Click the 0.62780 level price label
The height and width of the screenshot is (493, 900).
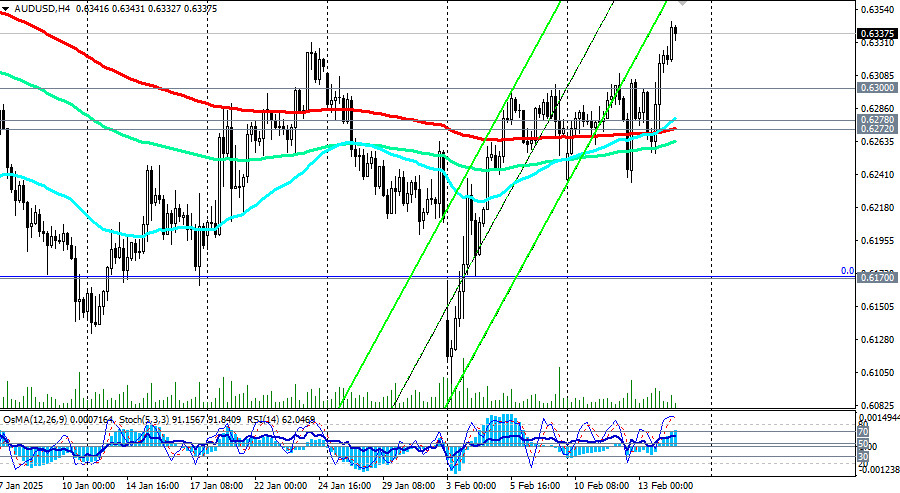click(877, 120)
